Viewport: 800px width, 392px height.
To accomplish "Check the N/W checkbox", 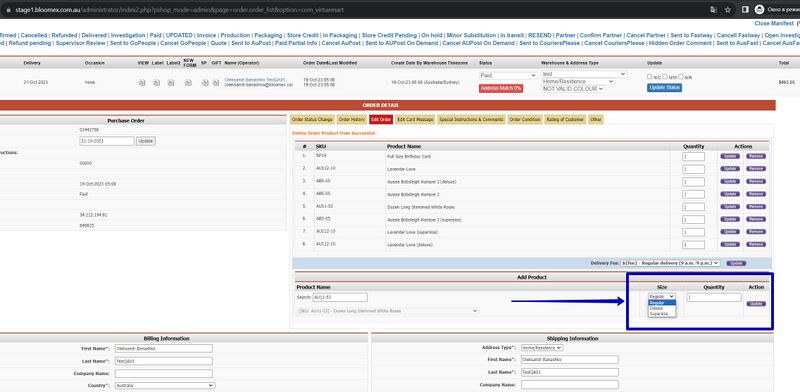I will pyautogui.click(x=665, y=77).
